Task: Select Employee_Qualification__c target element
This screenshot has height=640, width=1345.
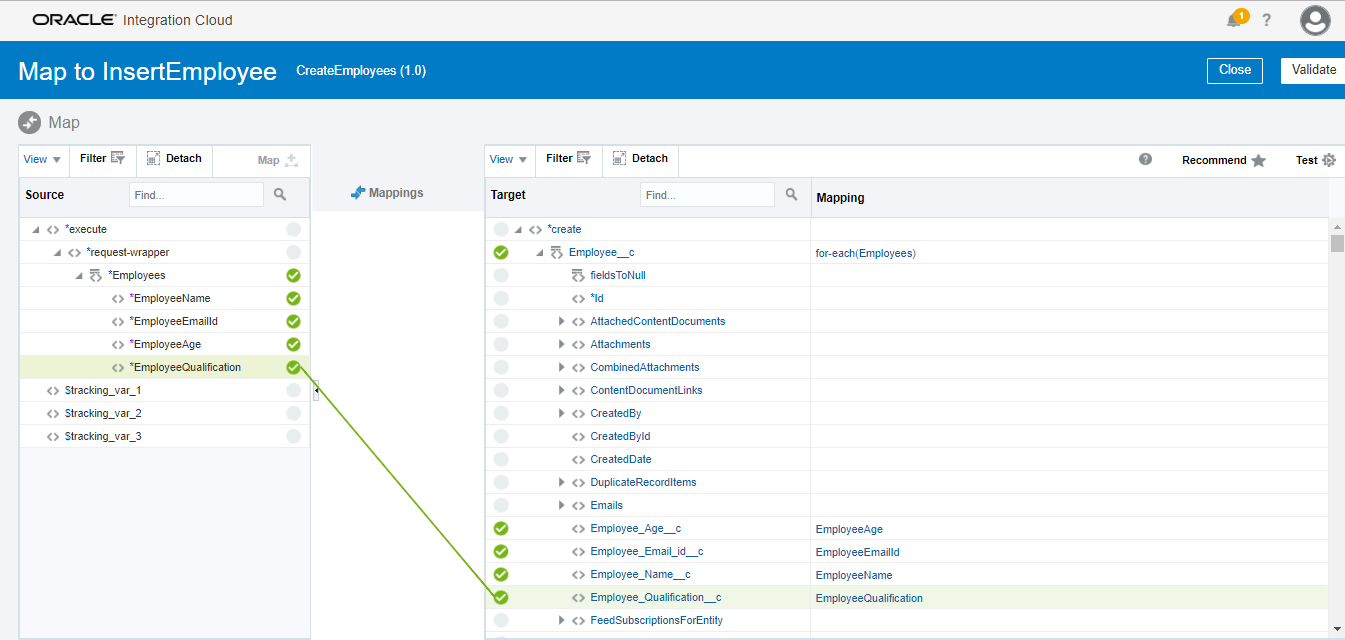Action: (x=656, y=597)
